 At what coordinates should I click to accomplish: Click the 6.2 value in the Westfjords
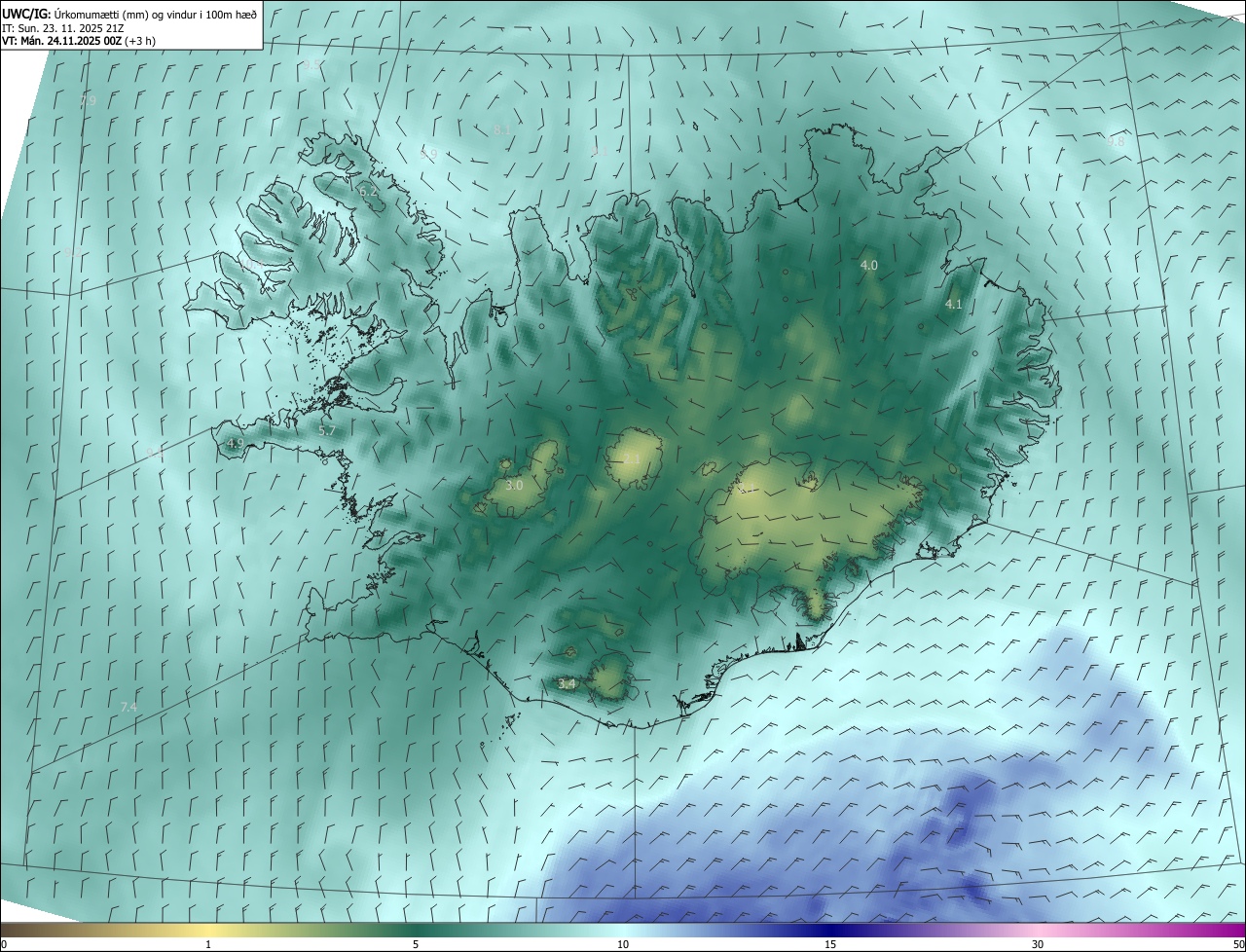pyautogui.click(x=368, y=192)
